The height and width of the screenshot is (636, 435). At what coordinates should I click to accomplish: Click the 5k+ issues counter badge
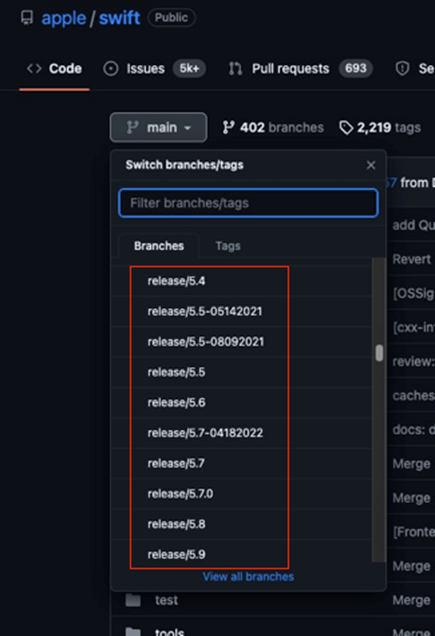pos(189,68)
